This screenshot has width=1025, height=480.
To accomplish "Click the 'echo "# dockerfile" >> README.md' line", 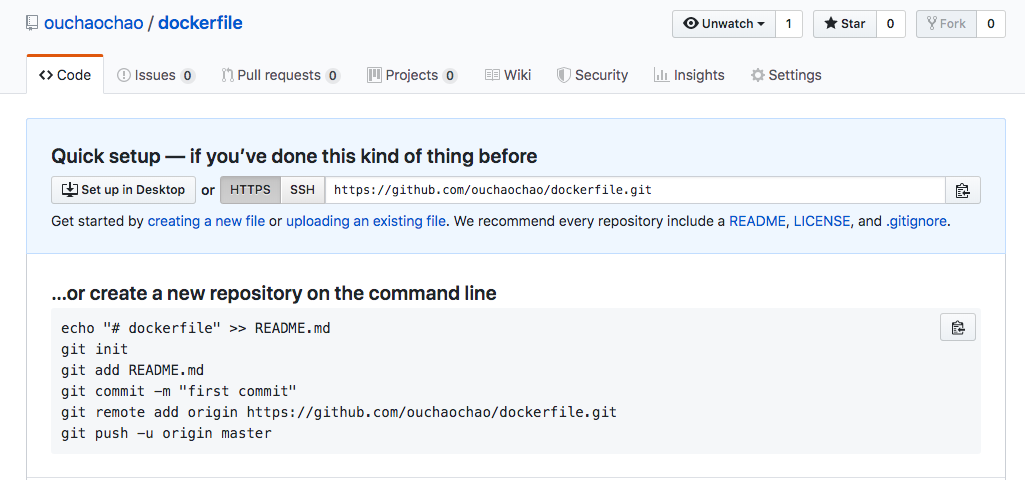I will coord(196,328).
